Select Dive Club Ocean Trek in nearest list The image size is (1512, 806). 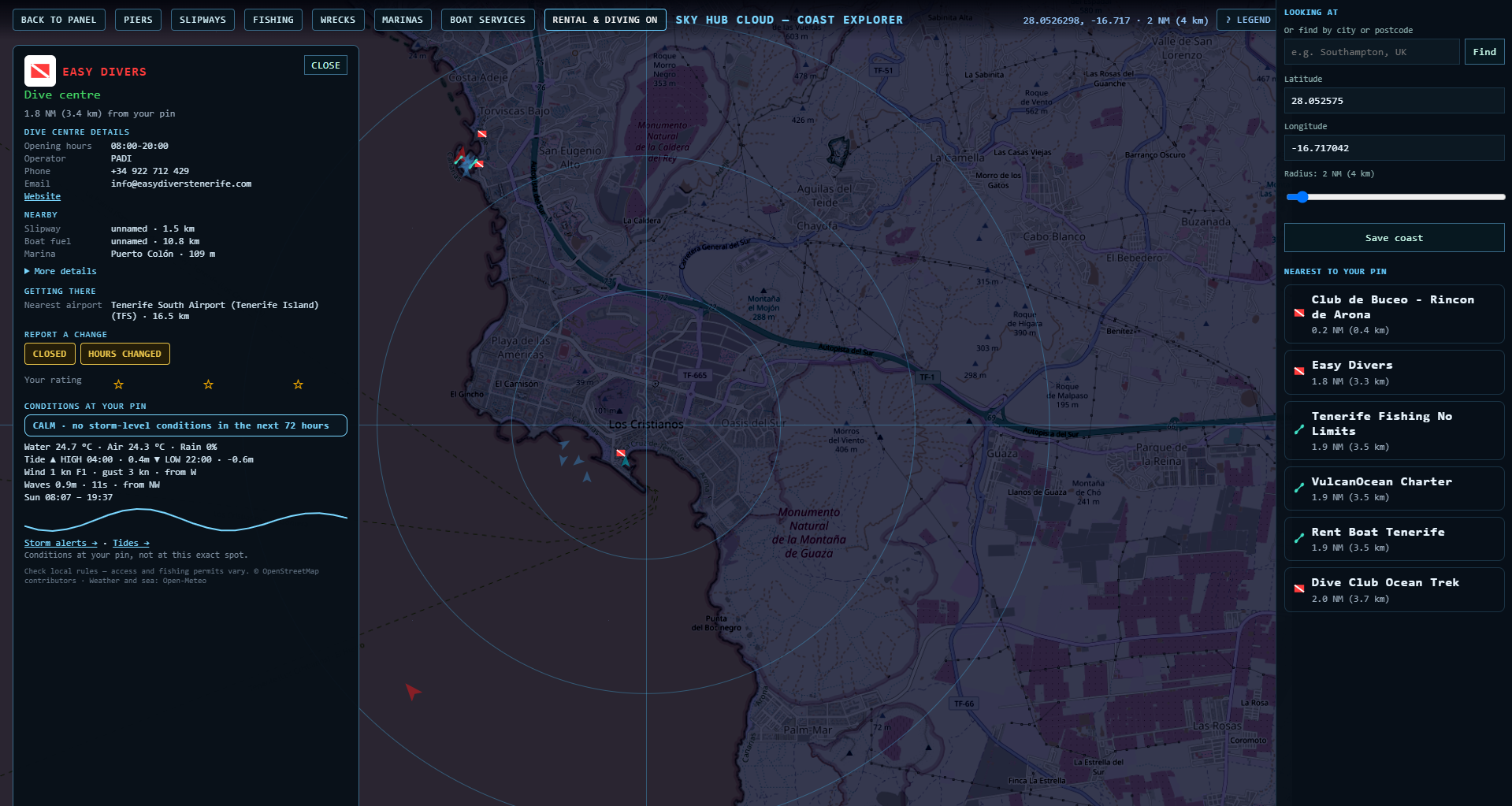[1394, 589]
